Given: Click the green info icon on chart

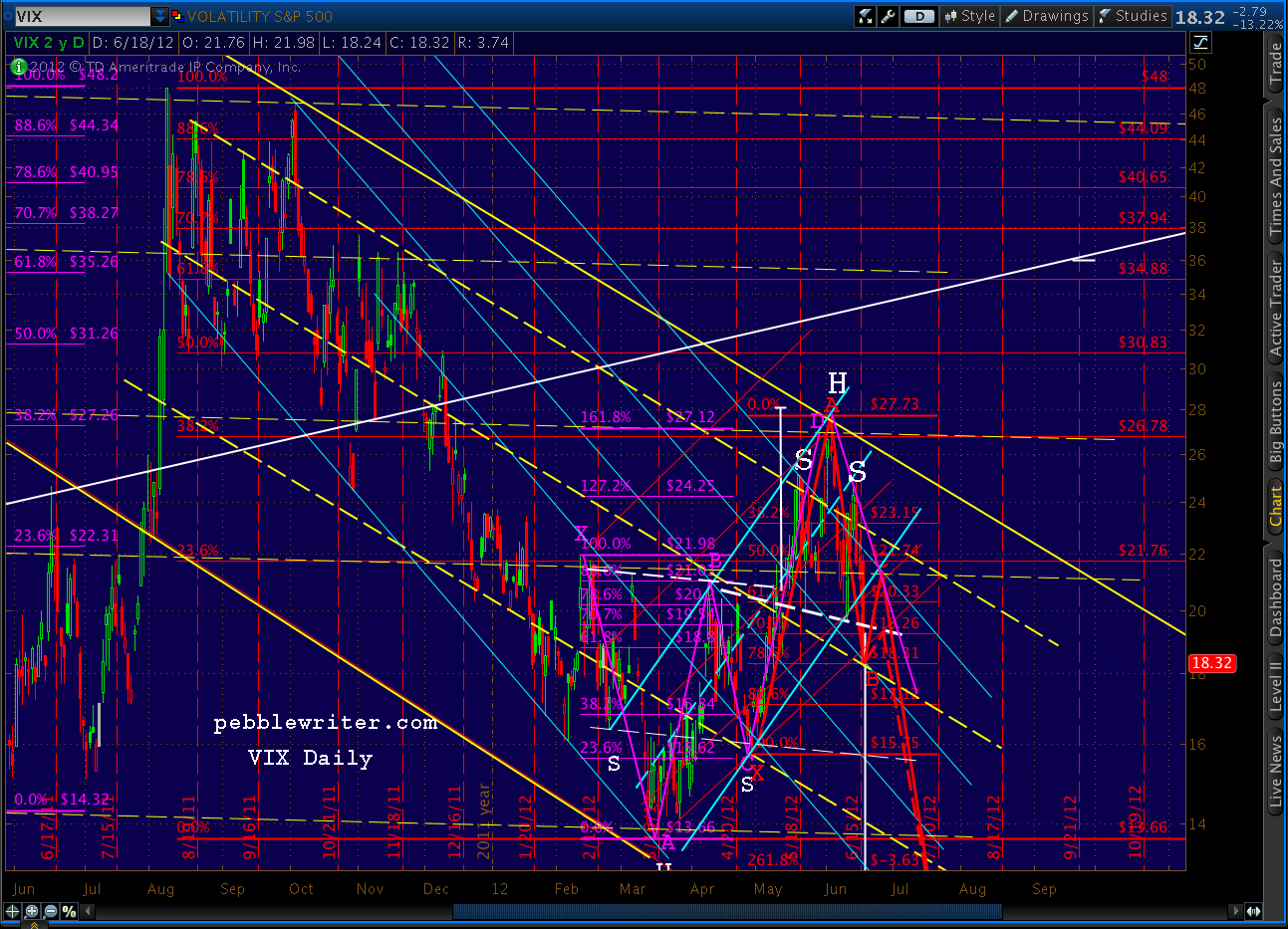Looking at the screenshot, I should (x=19, y=67).
